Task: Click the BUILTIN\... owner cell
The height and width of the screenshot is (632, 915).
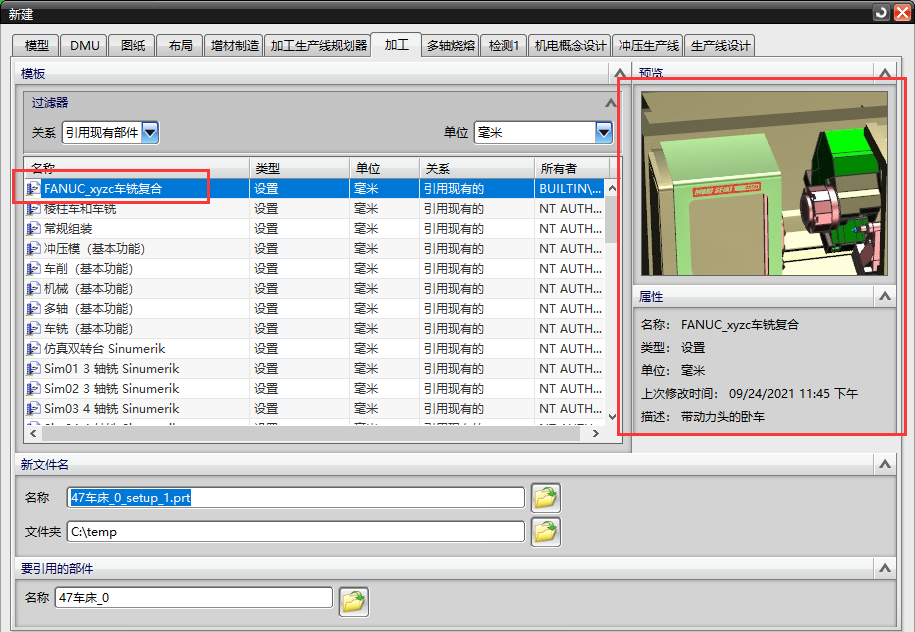Action: tap(570, 188)
